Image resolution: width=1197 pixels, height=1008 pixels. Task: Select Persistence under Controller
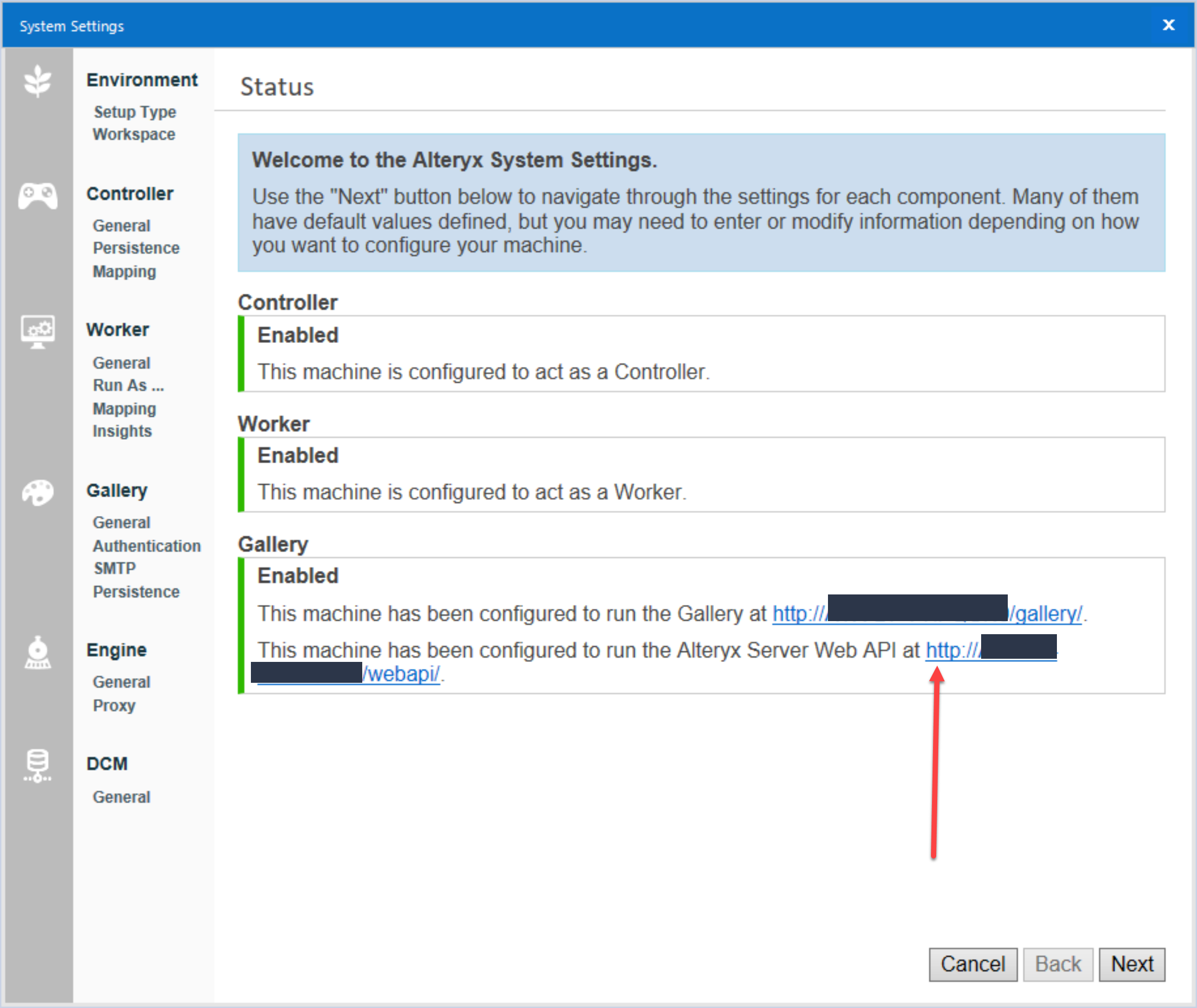pyautogui.click(x=136, y=248)
